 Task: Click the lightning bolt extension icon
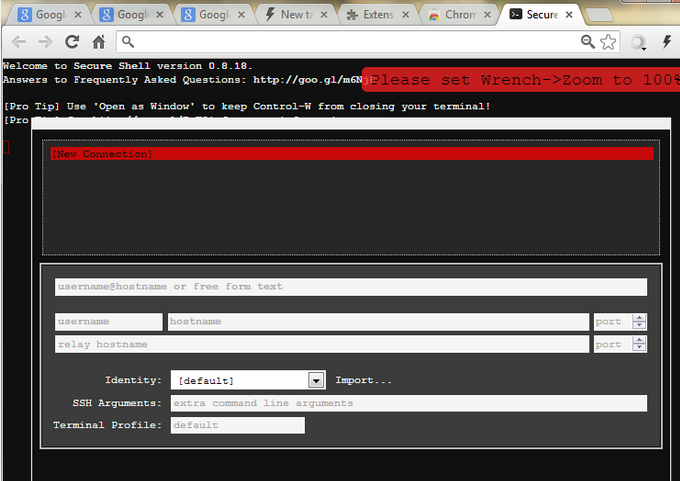click(x=667, y=42)
